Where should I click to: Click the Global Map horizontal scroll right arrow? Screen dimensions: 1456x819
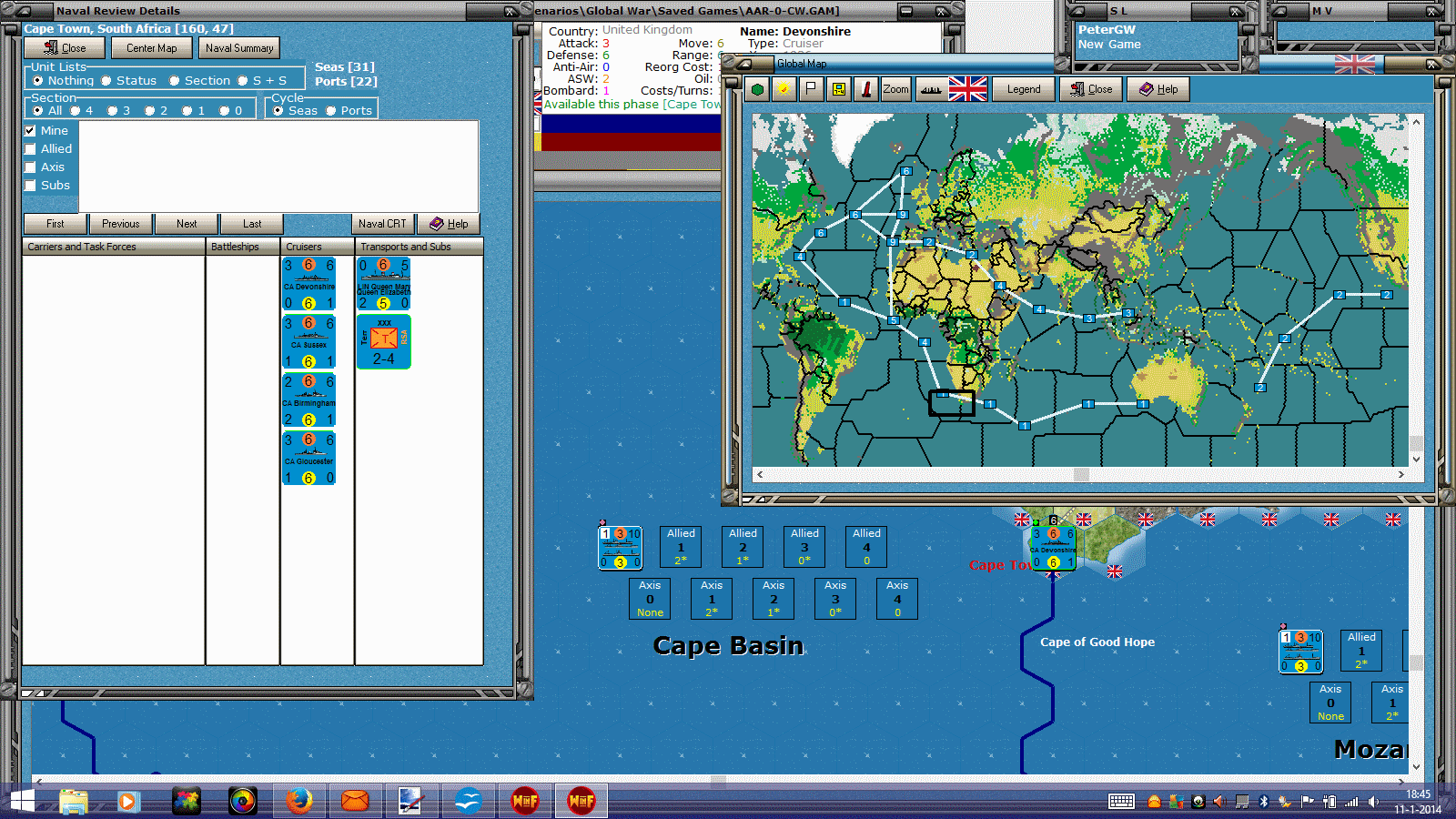(1401, 474)
